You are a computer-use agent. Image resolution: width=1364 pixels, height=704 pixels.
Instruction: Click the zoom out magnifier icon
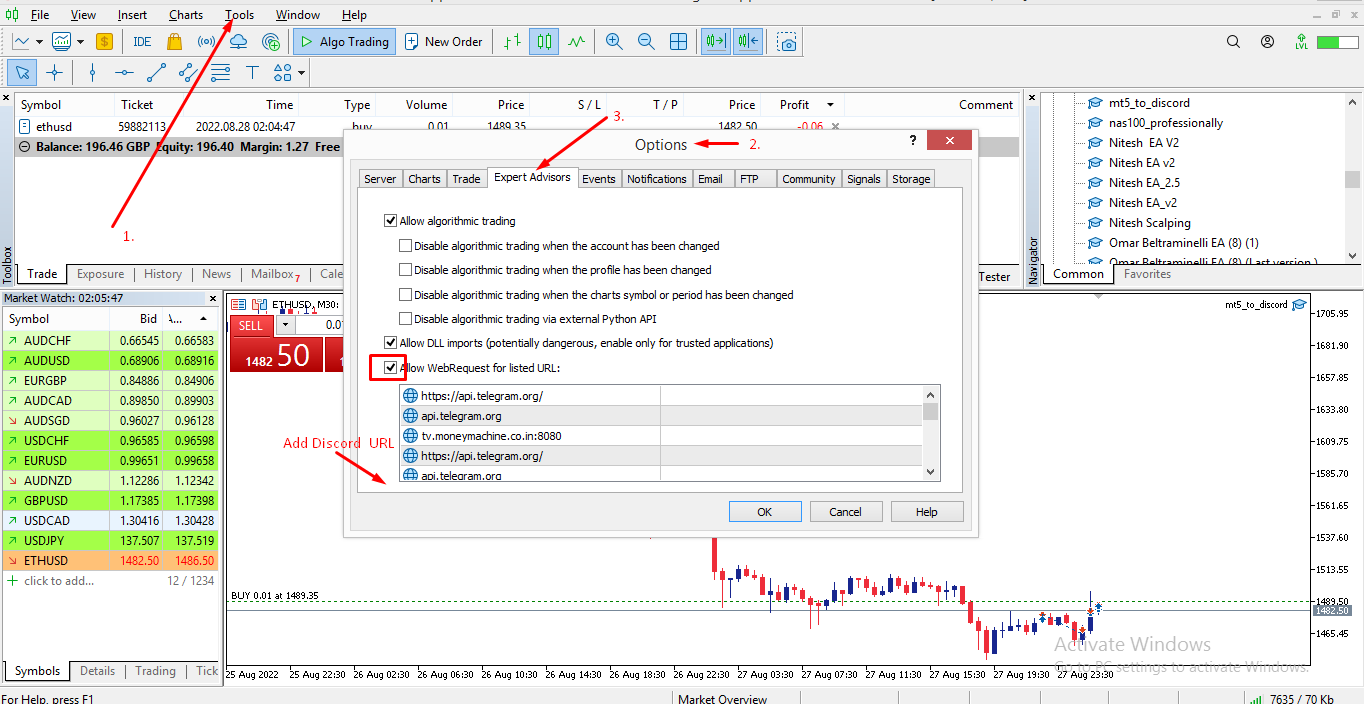pos(646,42)
